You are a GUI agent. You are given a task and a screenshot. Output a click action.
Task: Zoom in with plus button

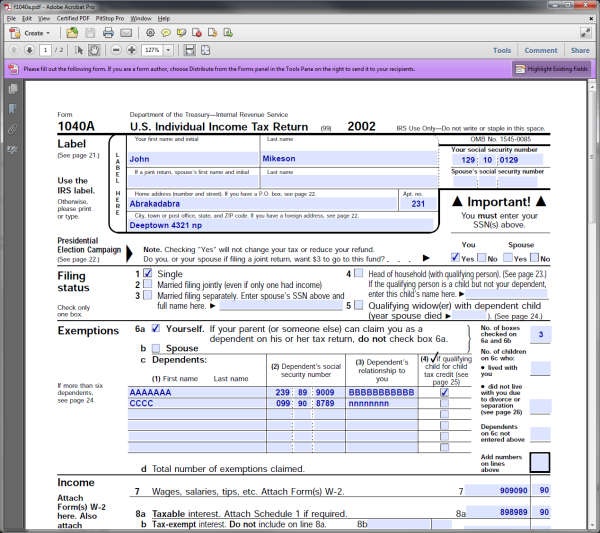(x=132, y=50)
